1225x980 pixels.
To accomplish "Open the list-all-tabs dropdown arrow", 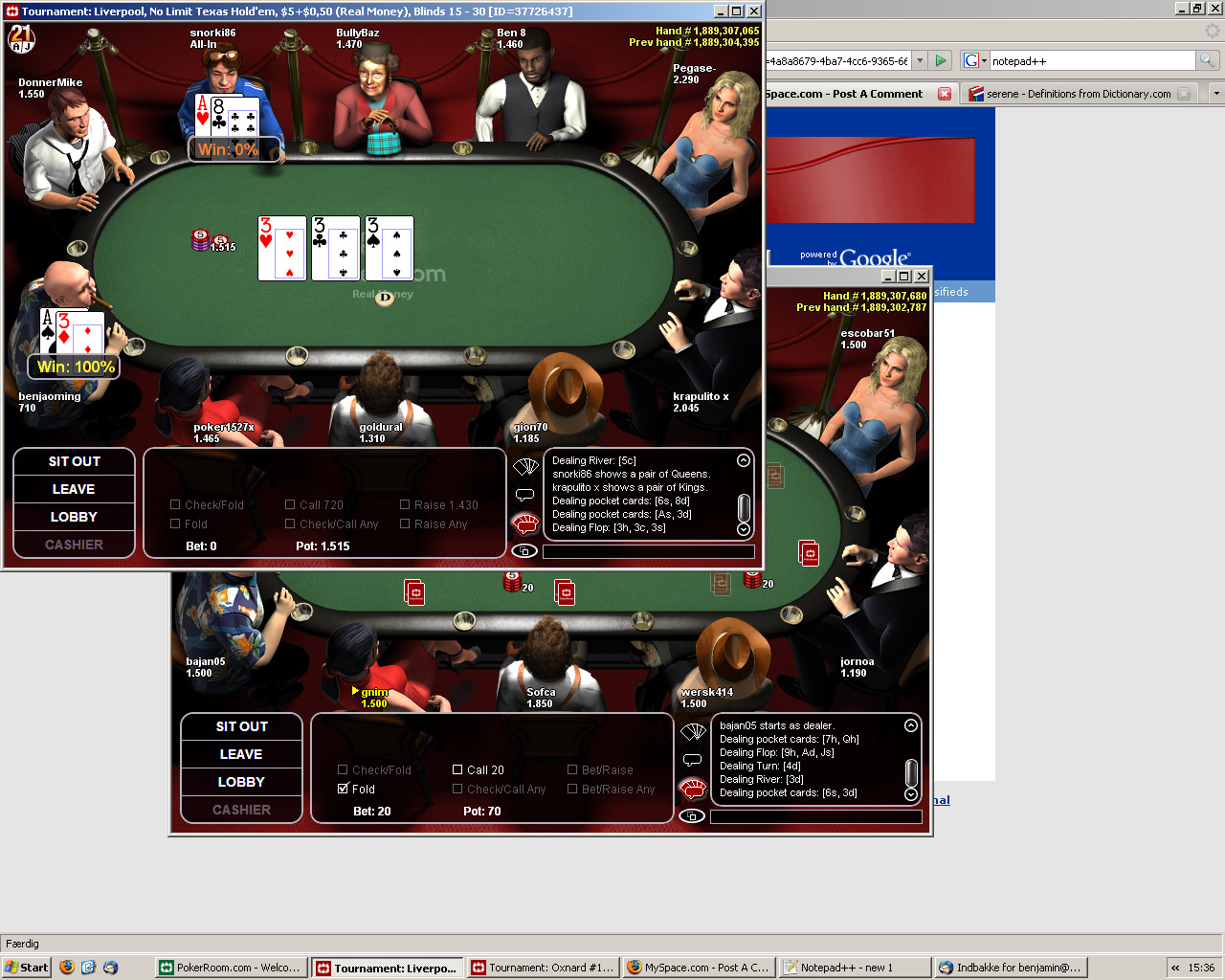I will [1216, 94].
